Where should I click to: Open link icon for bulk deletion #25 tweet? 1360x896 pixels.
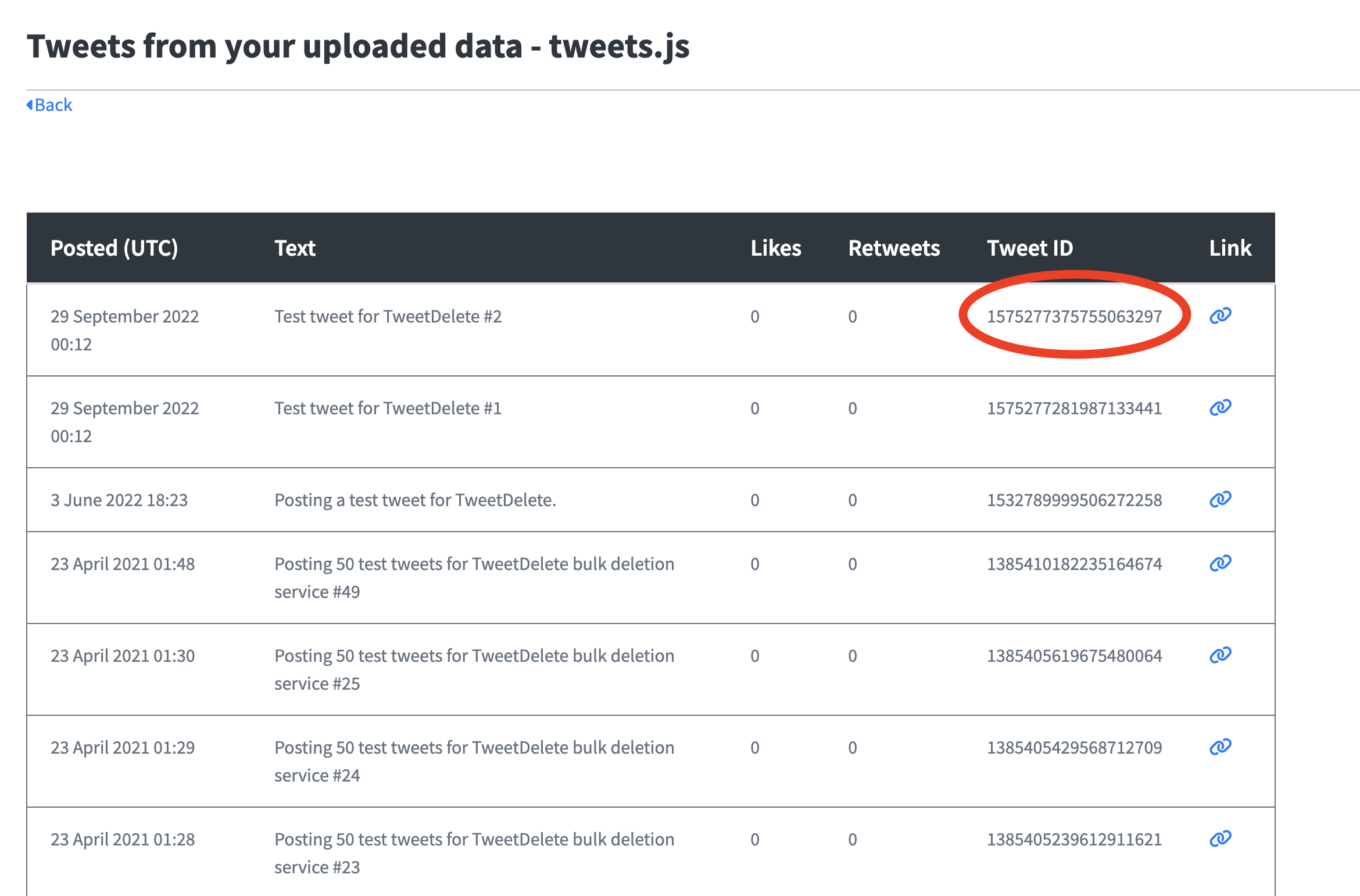point(1220,655)
